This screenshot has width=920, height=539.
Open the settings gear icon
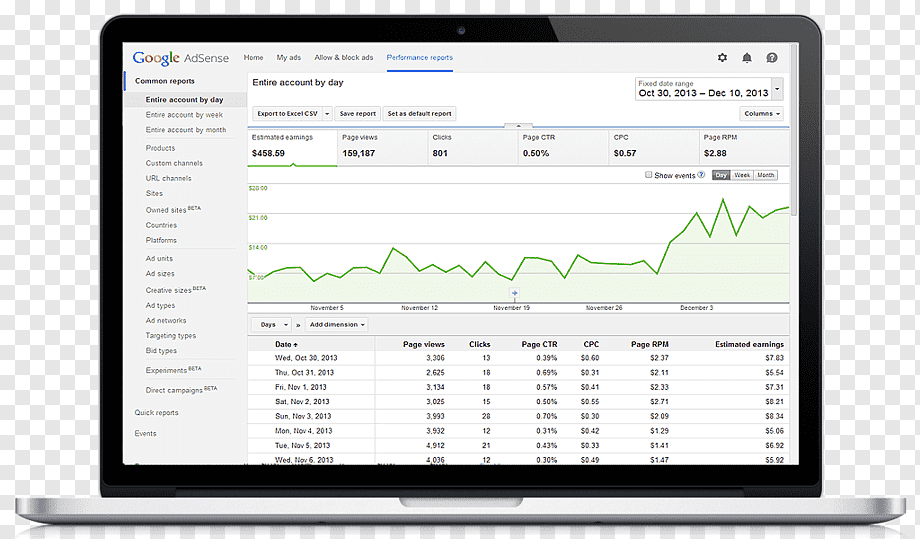[722, 57]
